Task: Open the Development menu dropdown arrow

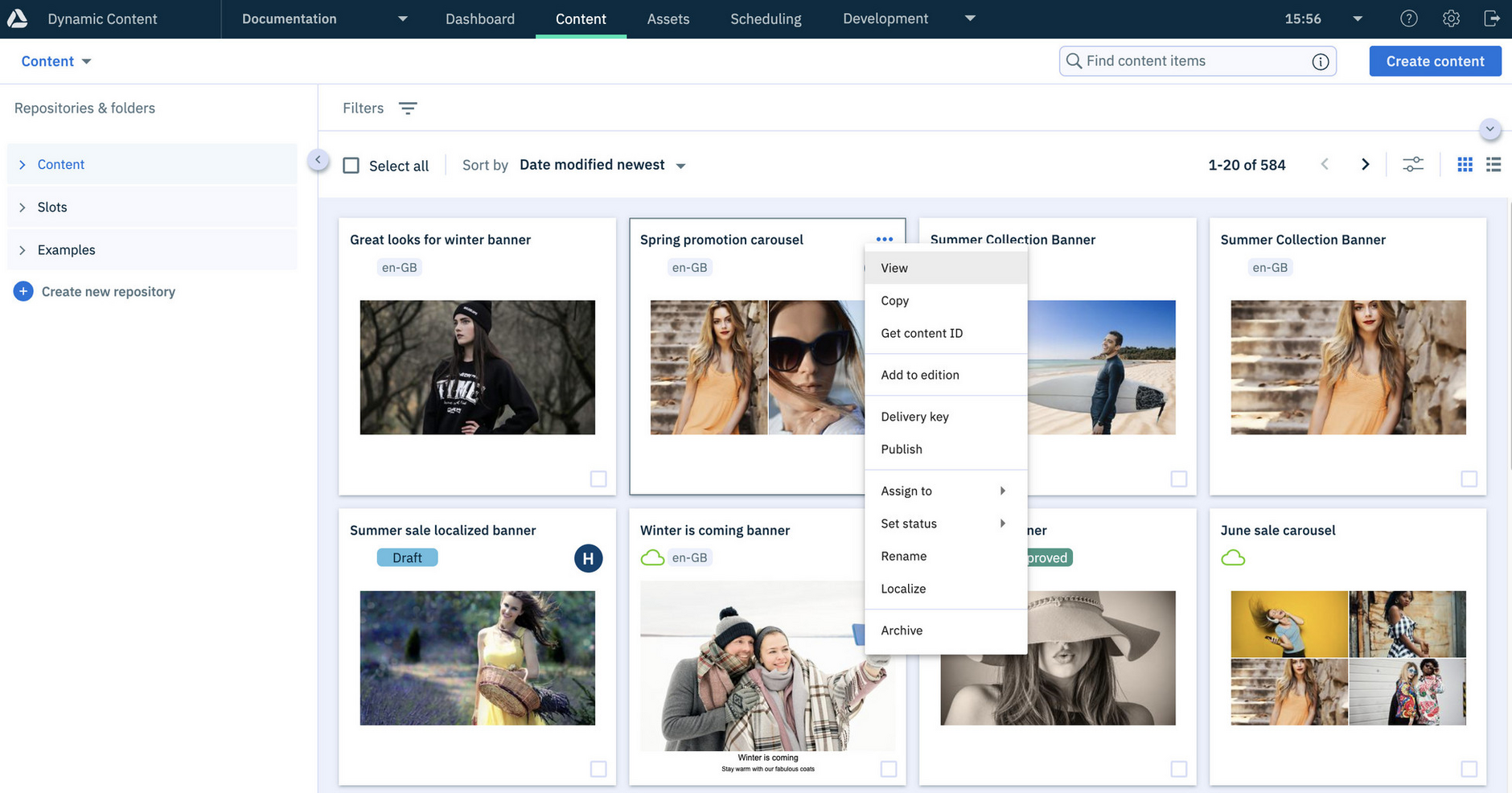Action: 970,18
